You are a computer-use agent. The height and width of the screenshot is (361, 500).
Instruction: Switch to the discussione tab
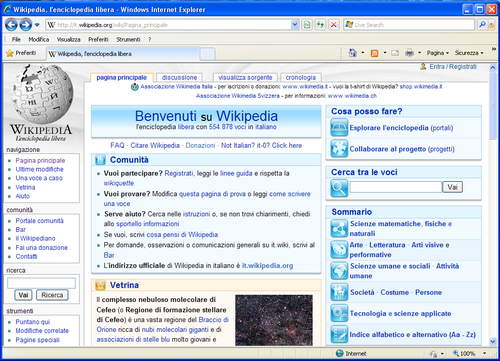179,77
